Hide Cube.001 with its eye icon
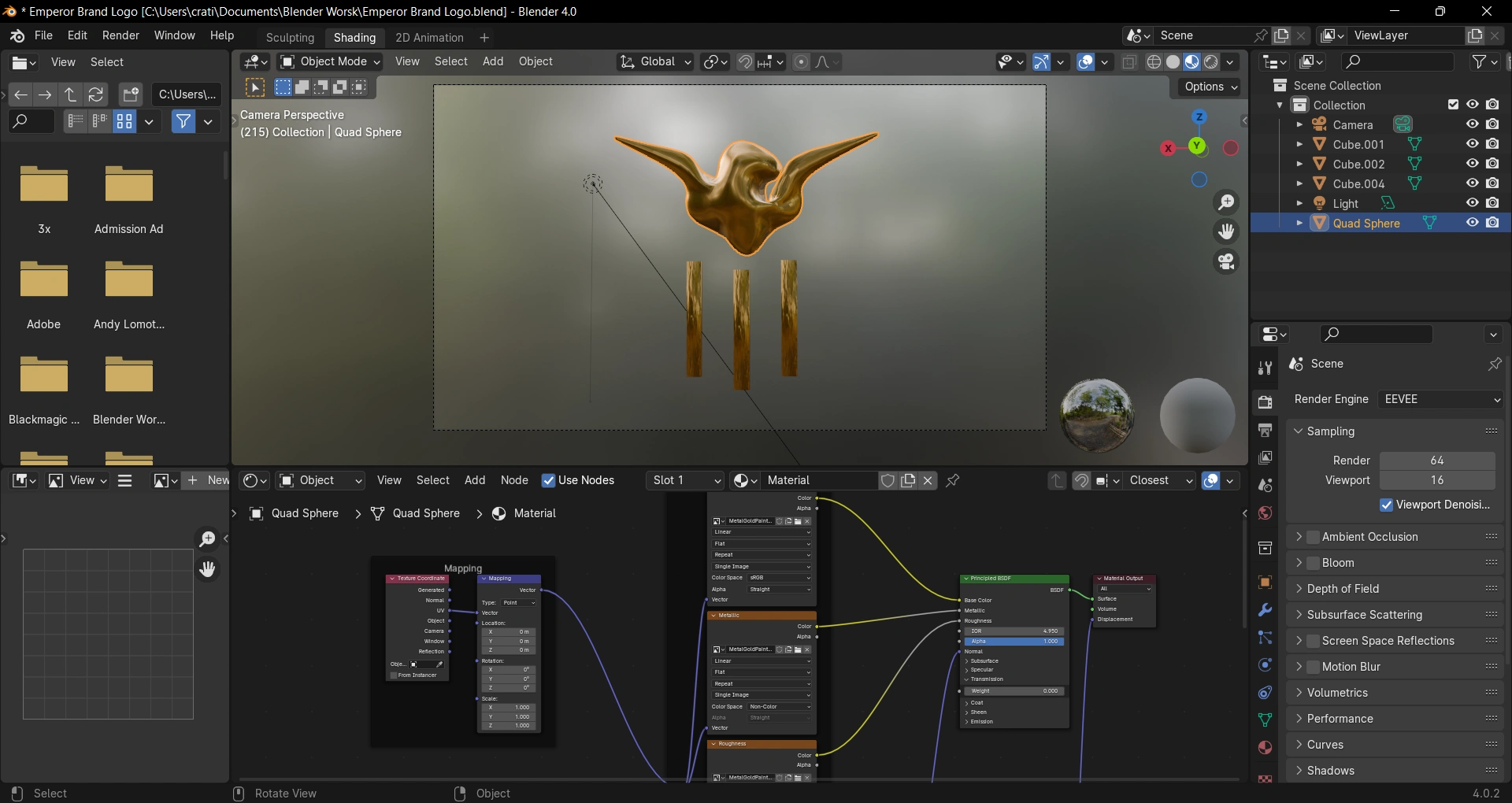This screenshot has height=803, width=1512. [x=1472, y=144]
